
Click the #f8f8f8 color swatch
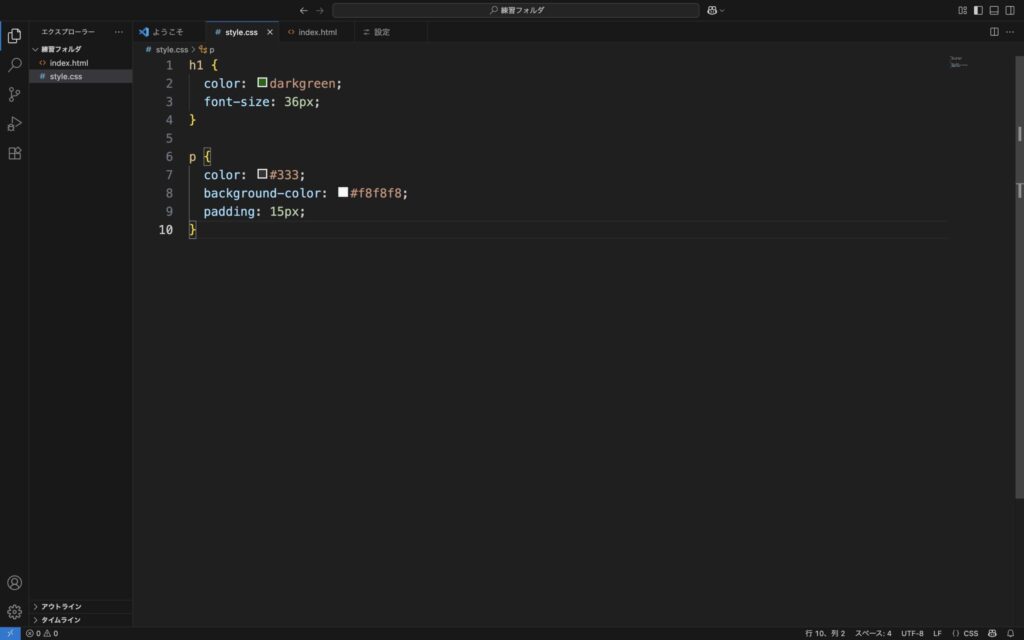(x=343, y=192)
